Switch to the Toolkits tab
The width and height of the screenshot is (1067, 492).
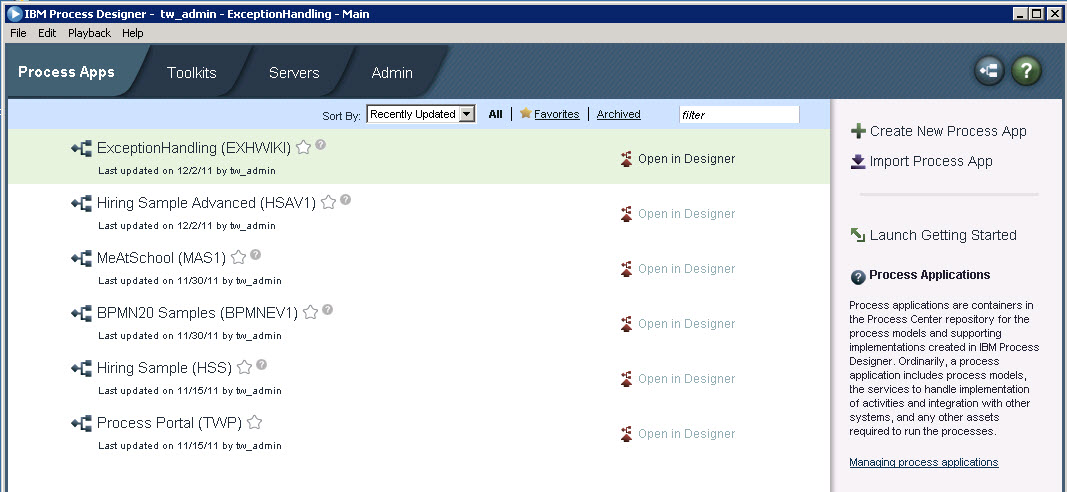191,73
